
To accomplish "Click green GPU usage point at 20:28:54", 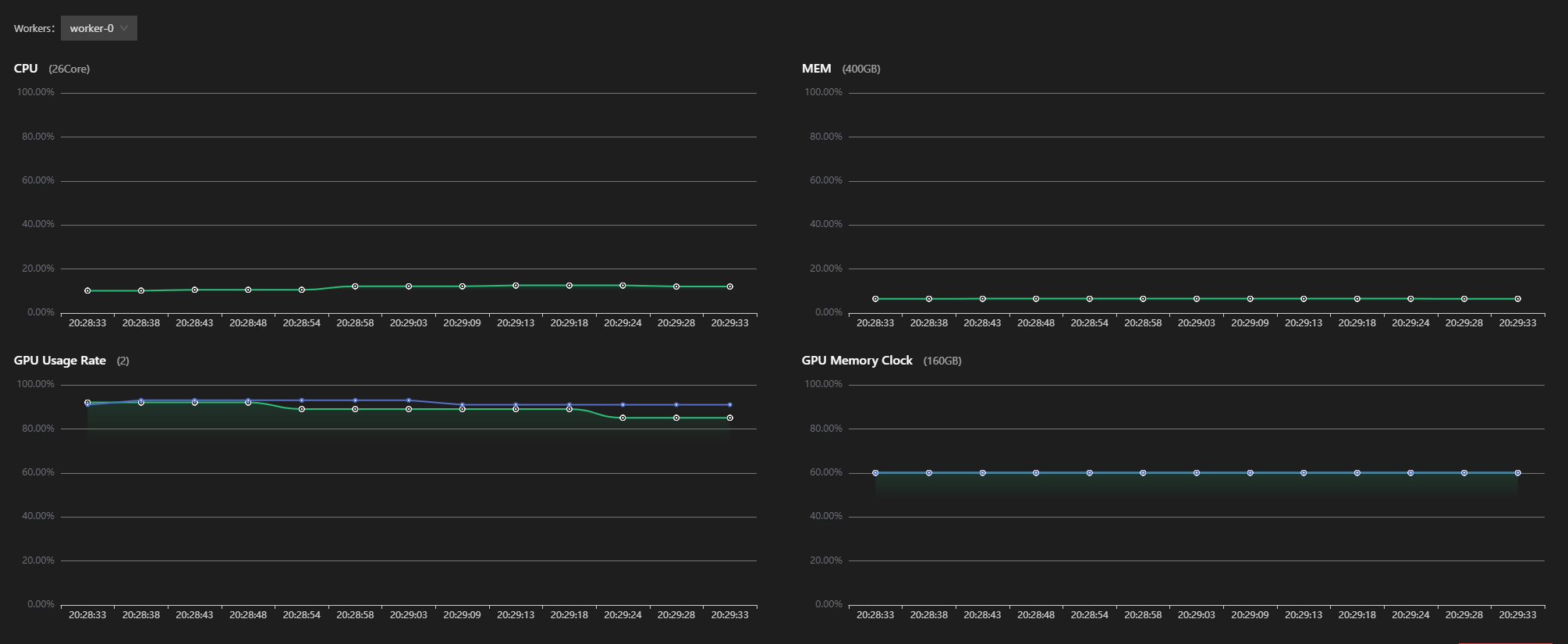I will tap(302, 409).
